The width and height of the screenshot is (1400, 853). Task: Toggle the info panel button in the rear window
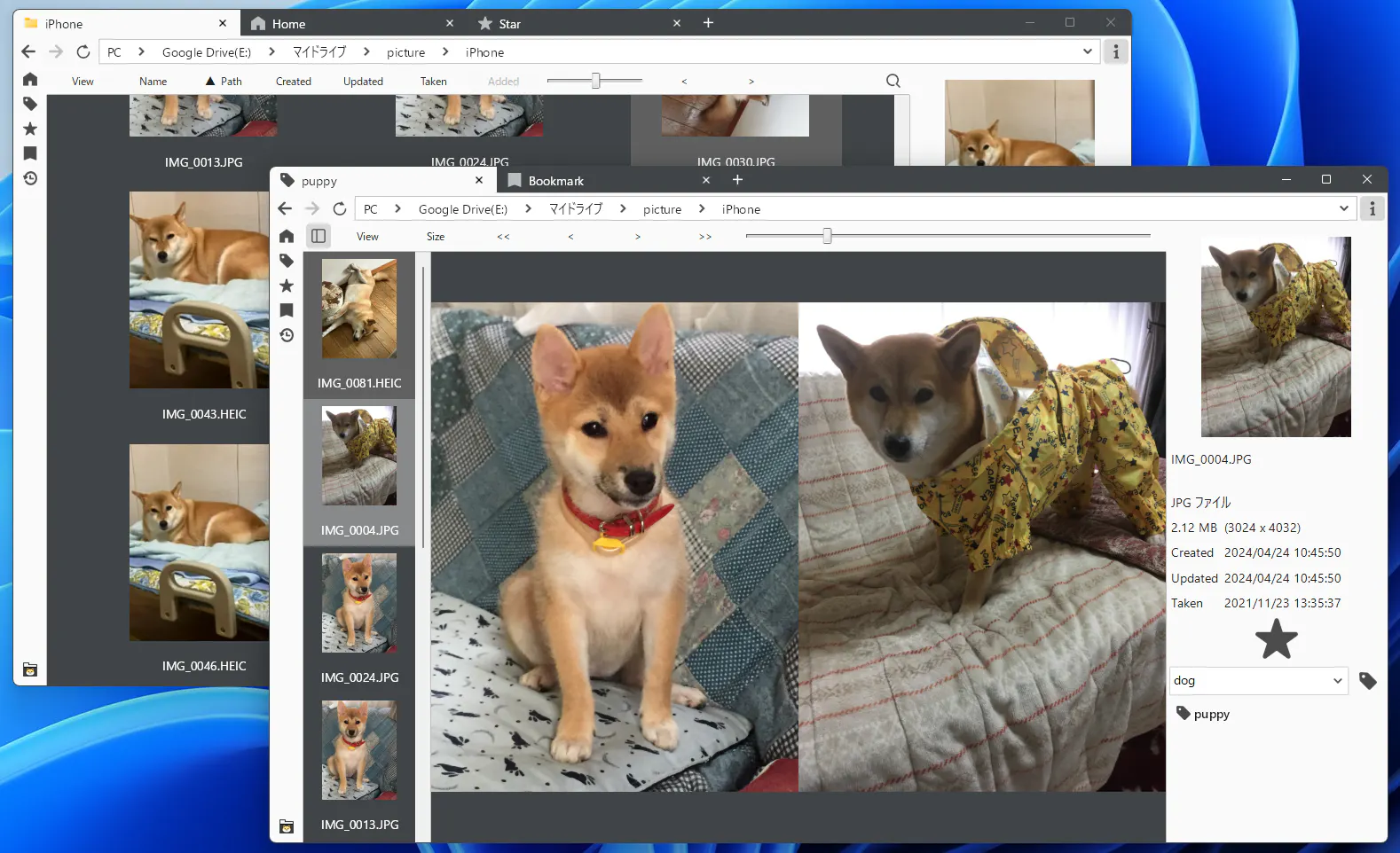click(x=1116, y=52)
